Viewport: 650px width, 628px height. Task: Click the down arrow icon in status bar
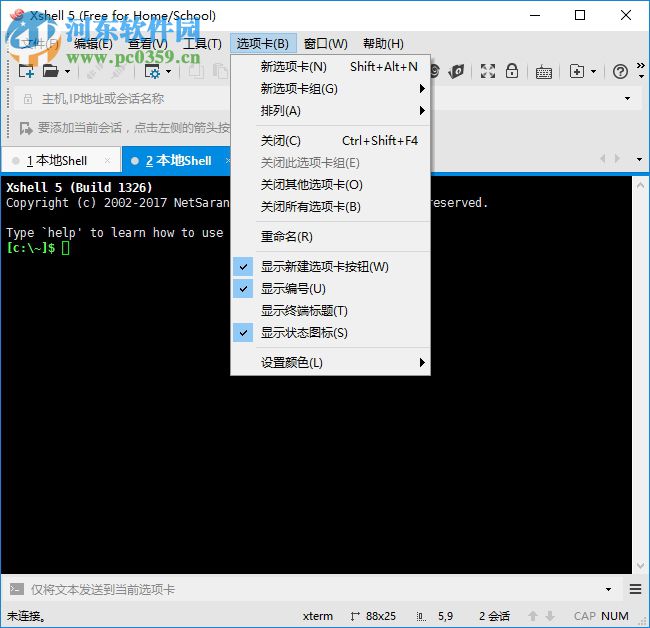(550, 616)
